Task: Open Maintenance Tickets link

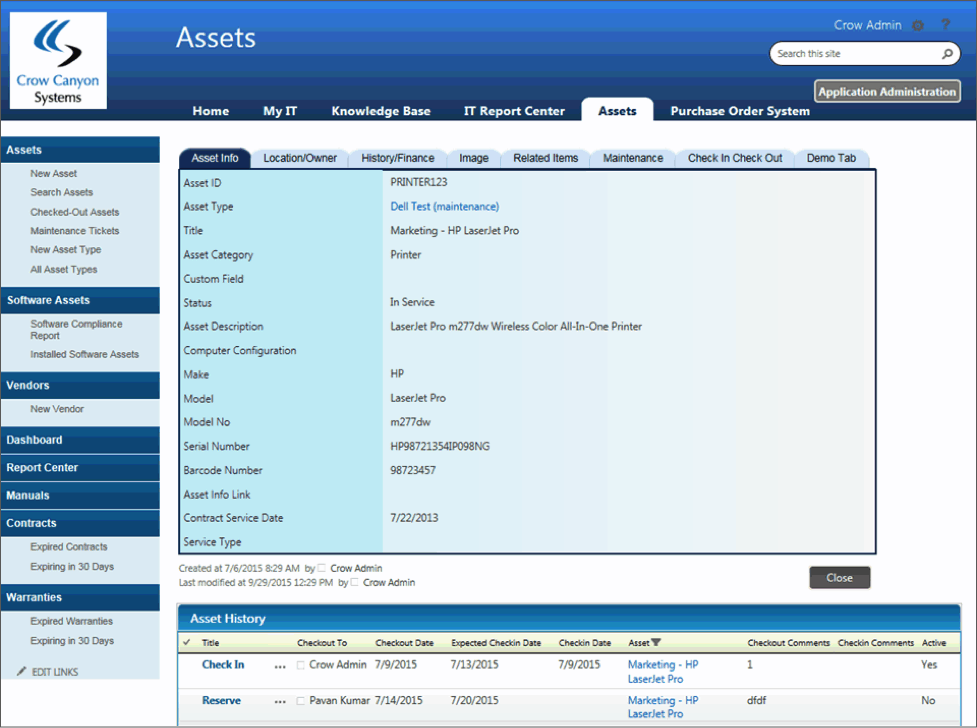Action: click(x=75, y=231)
